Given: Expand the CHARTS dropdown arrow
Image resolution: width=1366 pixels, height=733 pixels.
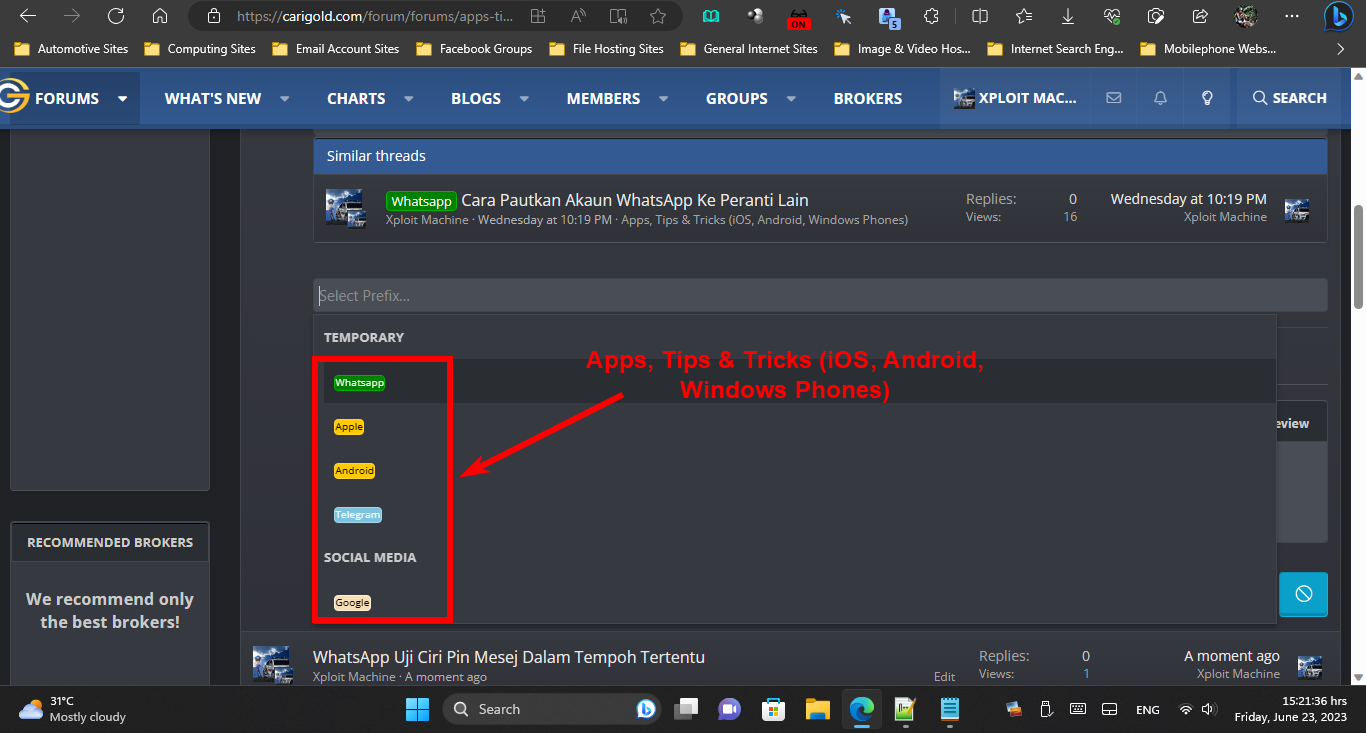Looking at the screenshot, I should (x=408, y=98).
